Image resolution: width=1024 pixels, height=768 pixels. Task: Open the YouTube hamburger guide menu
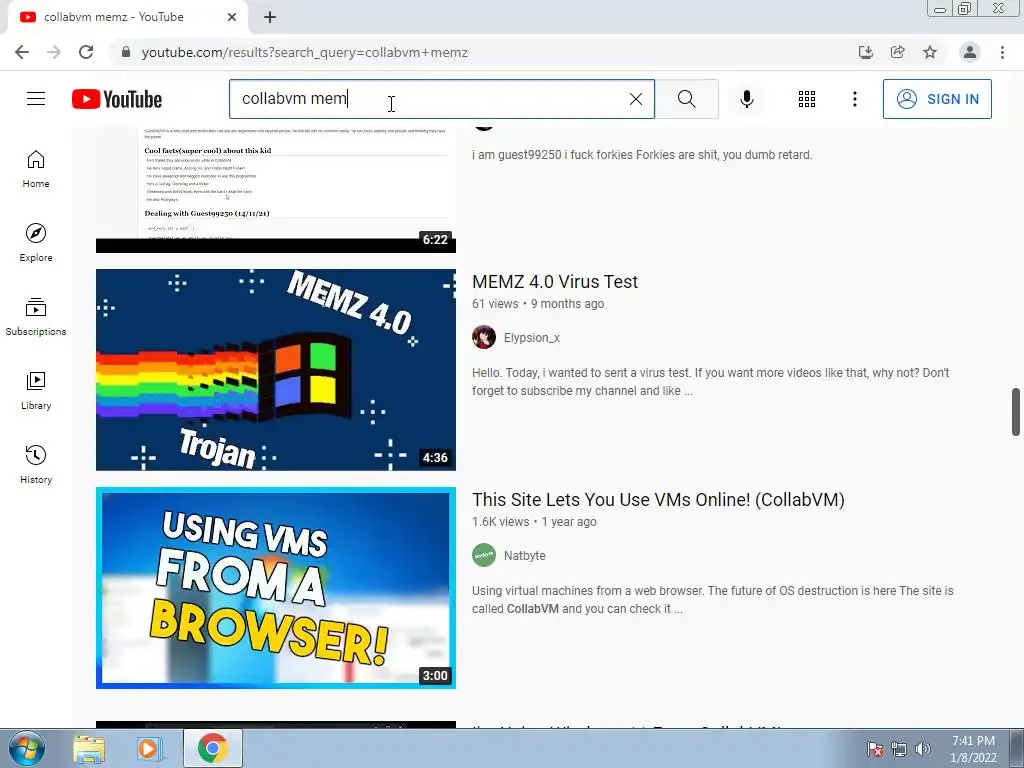pyautogui.click(x=36, y=99)
